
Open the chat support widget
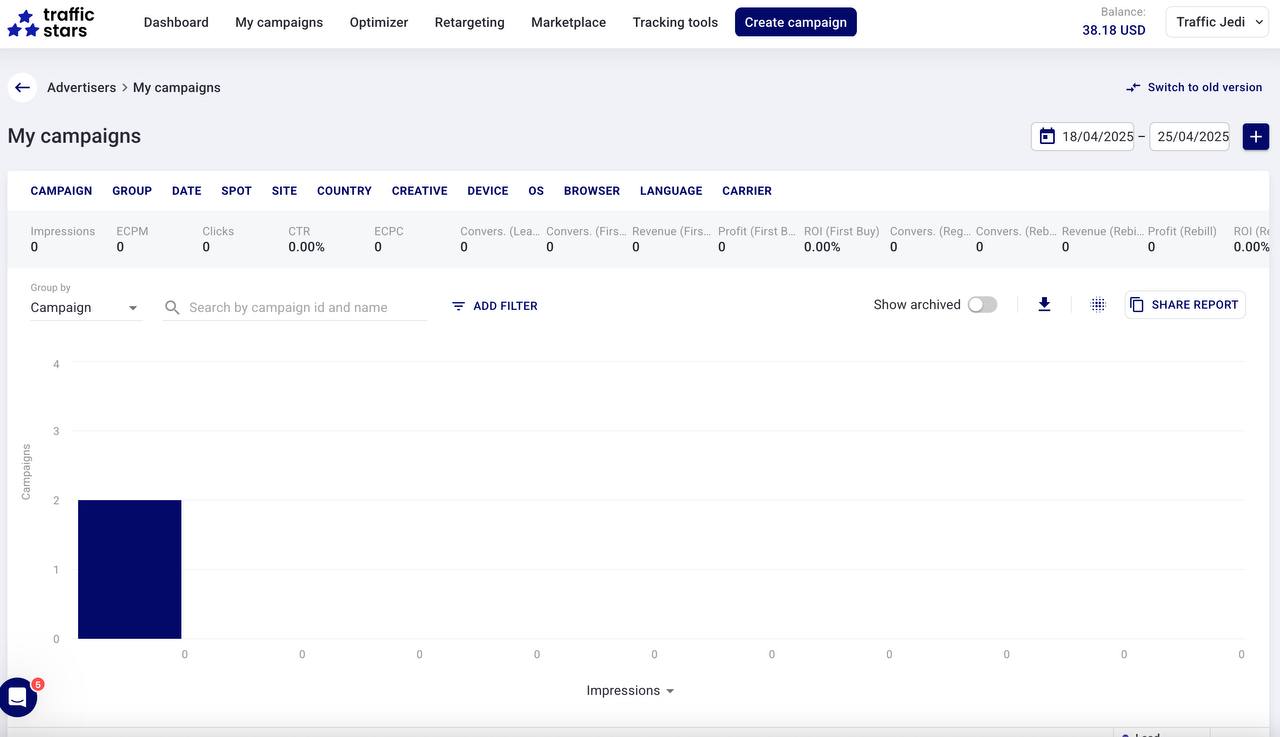coord(18,698)
